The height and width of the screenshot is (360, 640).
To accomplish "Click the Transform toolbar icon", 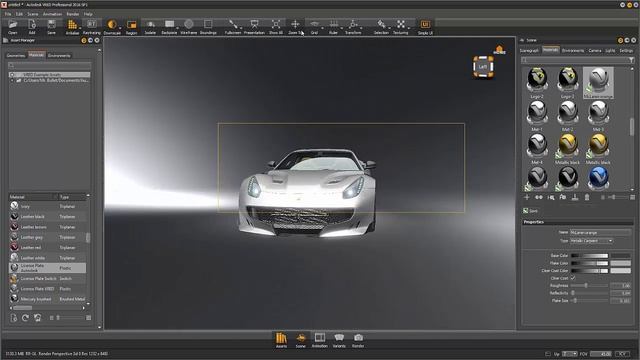I will click(x=353, y=24).
